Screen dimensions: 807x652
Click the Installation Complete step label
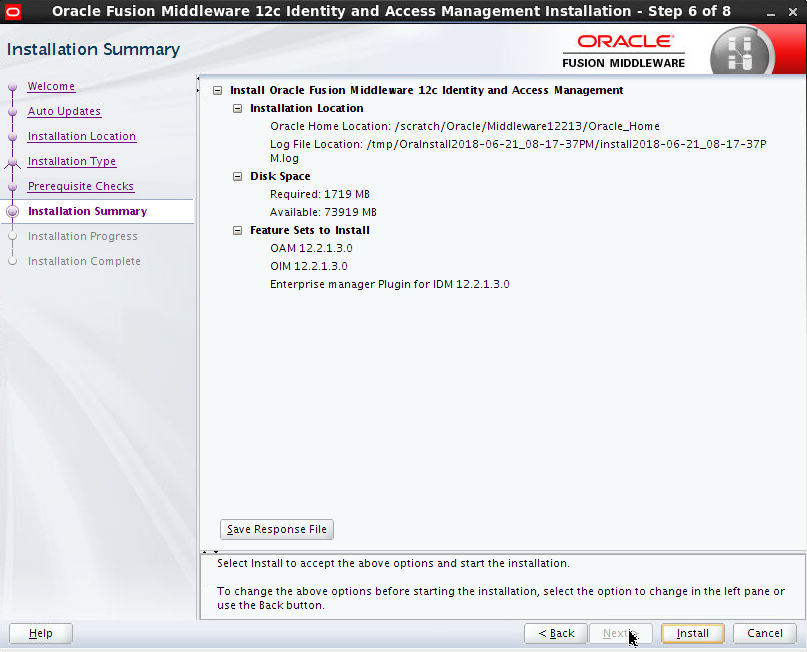click(84, 261)
